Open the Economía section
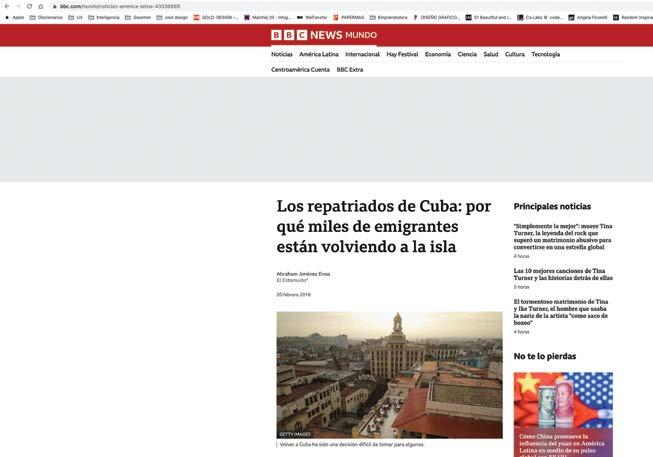This screenshot has height=457, width=653. coord(438,54)
